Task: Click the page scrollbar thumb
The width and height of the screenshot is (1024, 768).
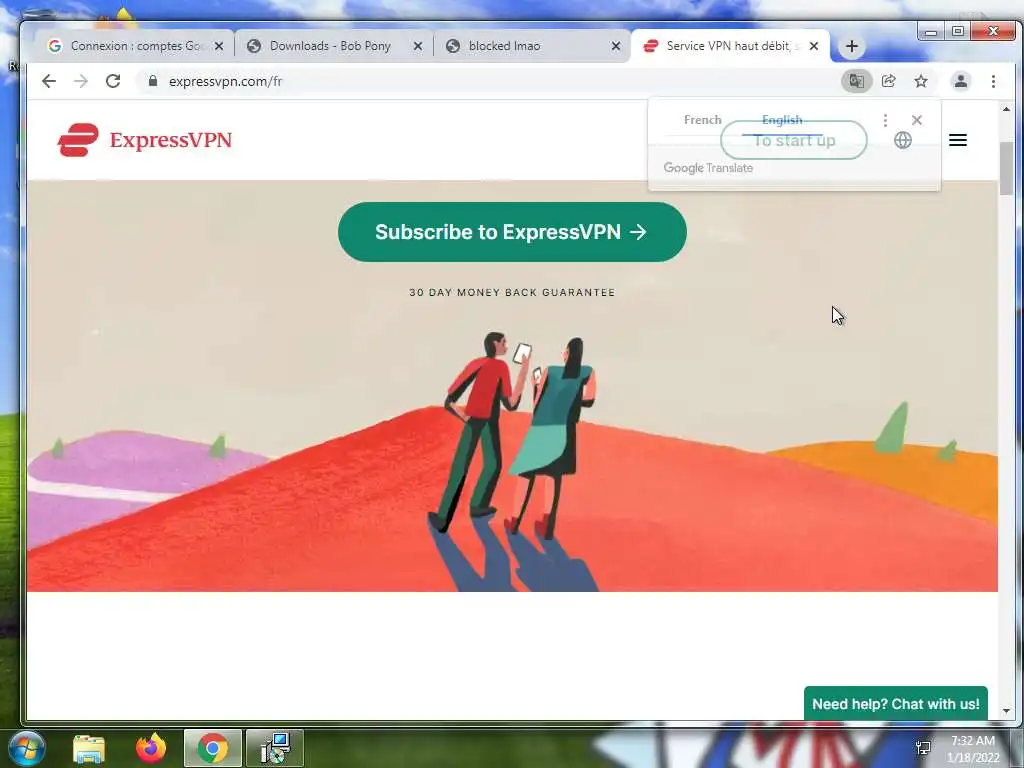Action: tap(1006, 168)
